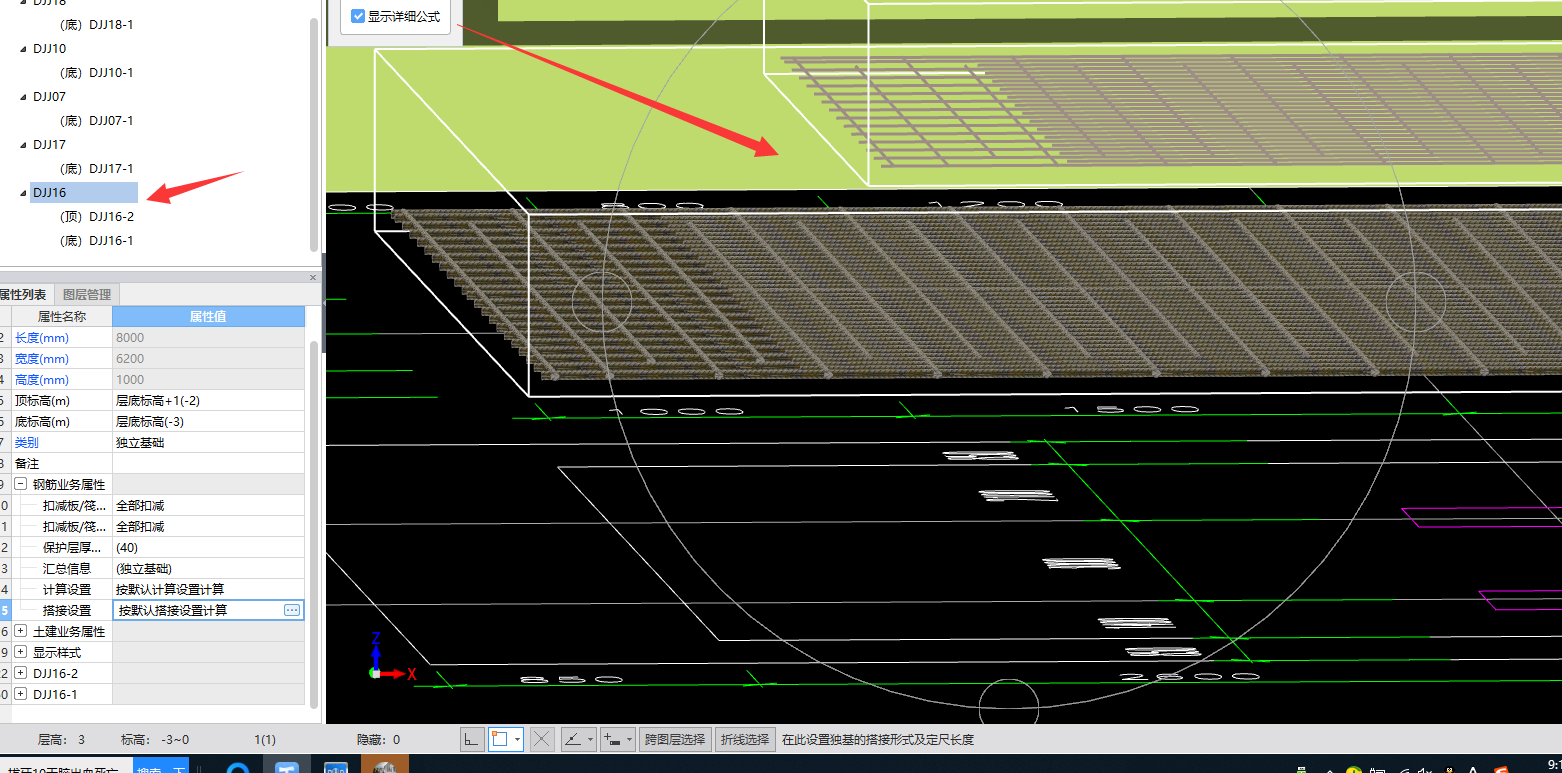Click the 高度 value 1000
Viewport: 1562px width, 773px height.
[x=208, y=379]
